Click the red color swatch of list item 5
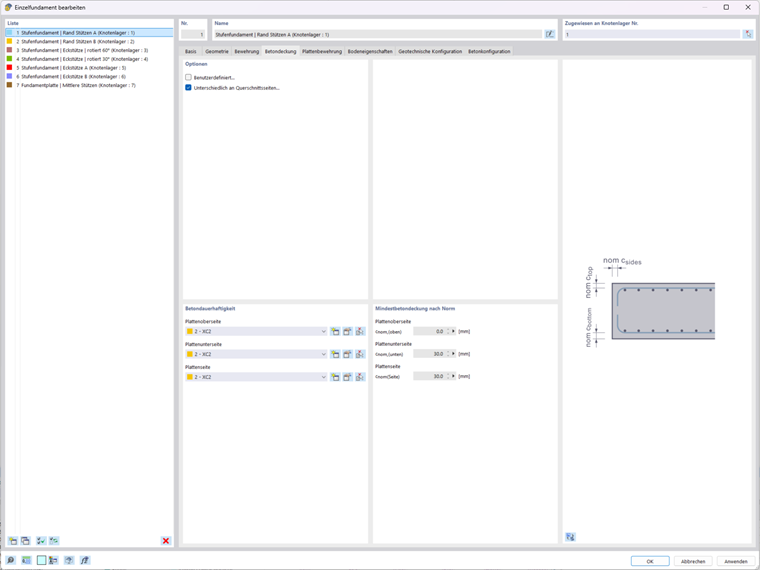 9,67
